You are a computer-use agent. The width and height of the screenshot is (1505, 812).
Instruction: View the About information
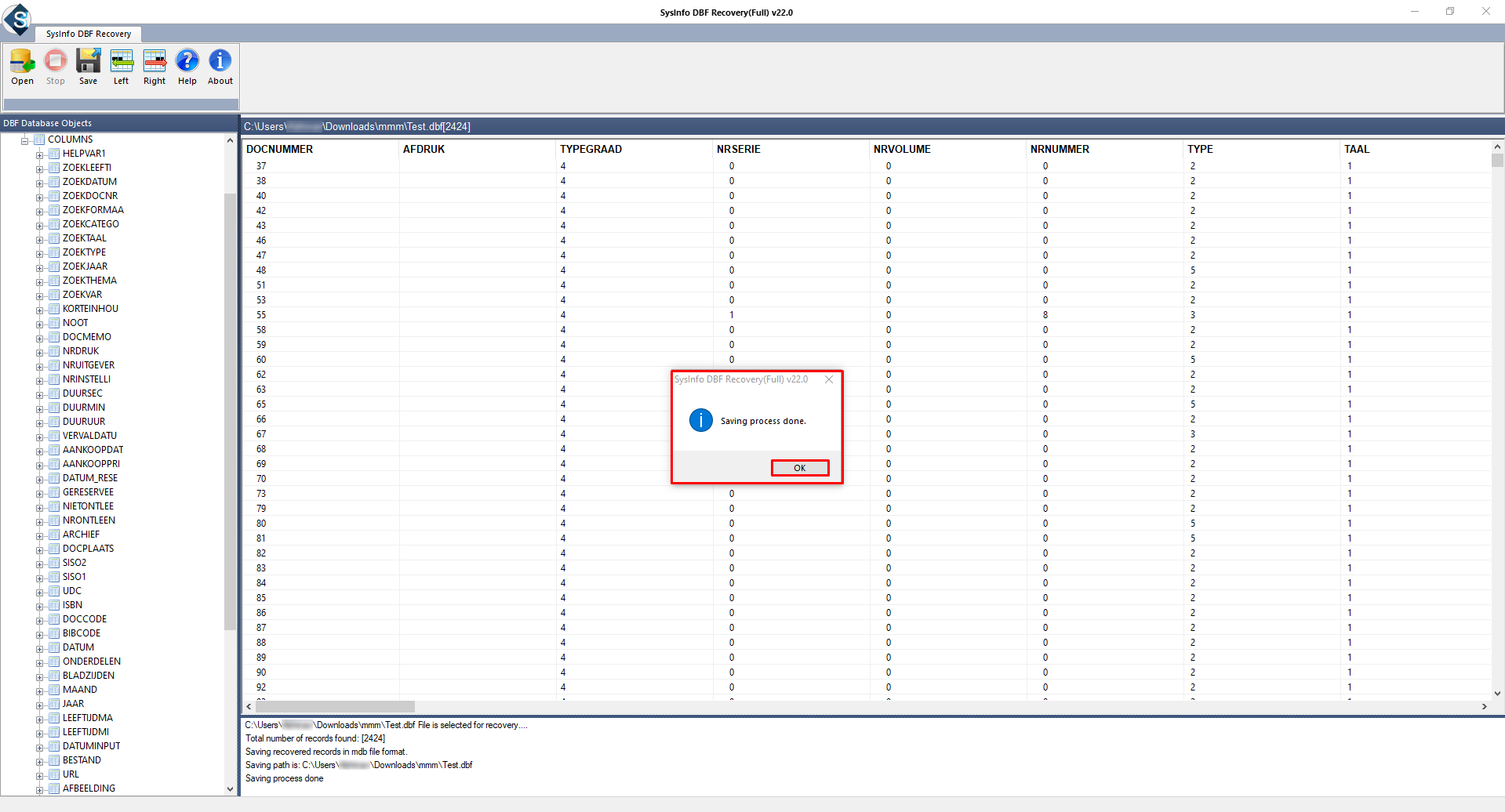(220, 65)
